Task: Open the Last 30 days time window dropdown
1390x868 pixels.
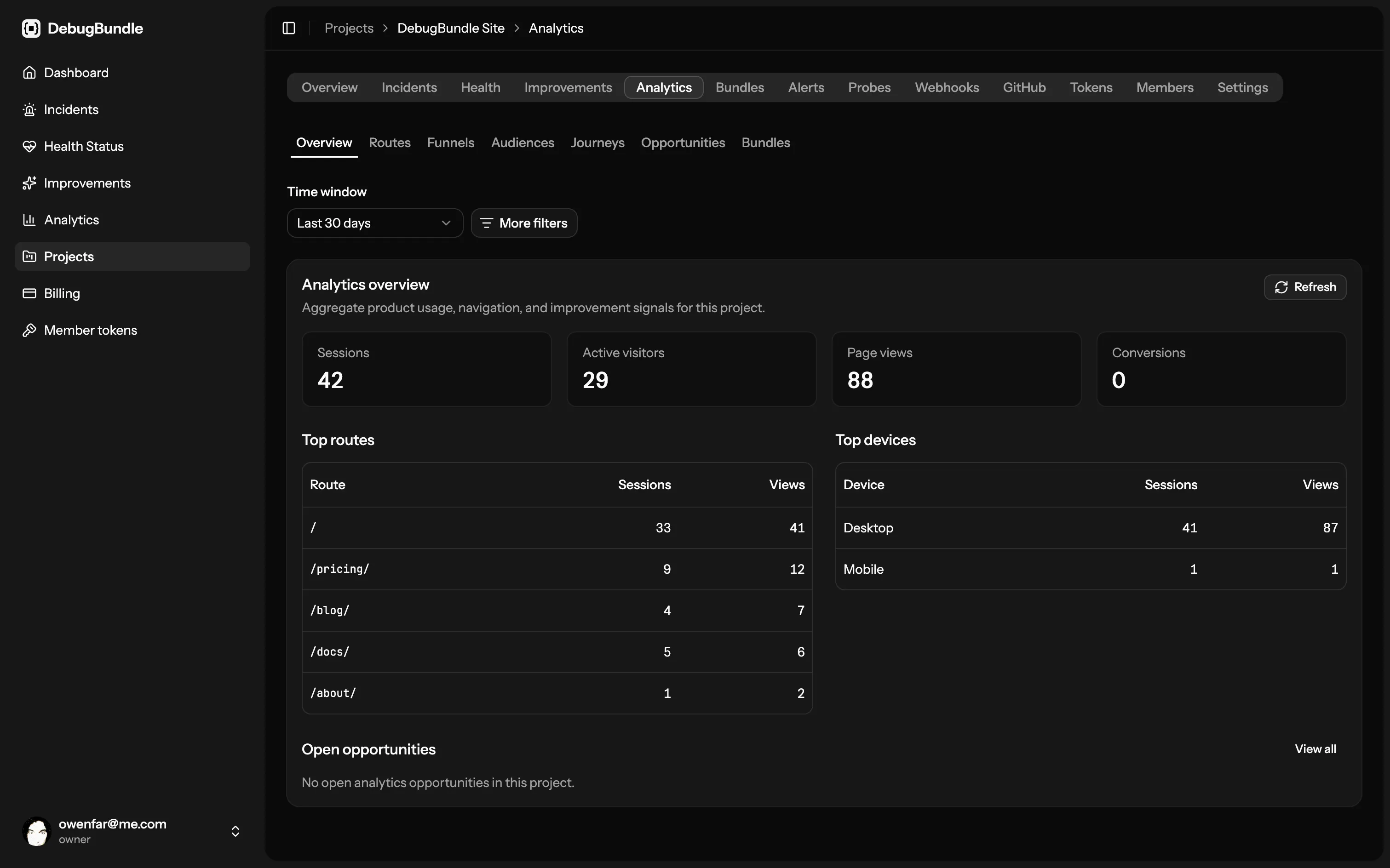Action: pyautogui.click(x=375, y=223)
